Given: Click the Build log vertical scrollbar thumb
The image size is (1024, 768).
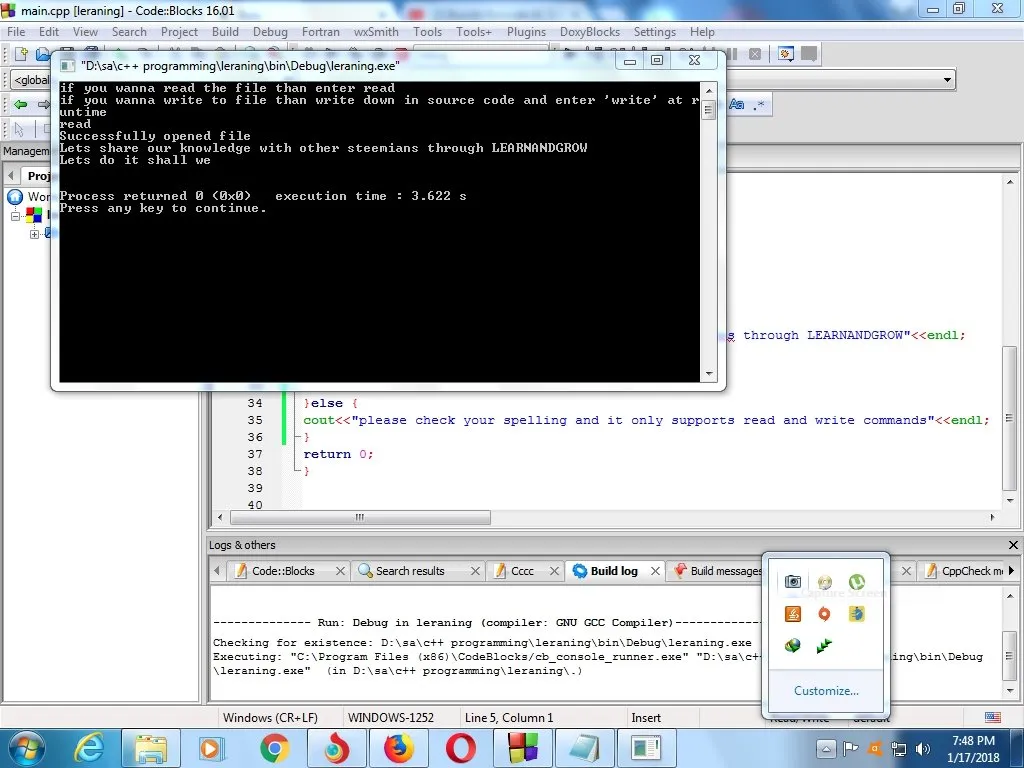Looking at the screenshot, I should tap(1010, 655).
